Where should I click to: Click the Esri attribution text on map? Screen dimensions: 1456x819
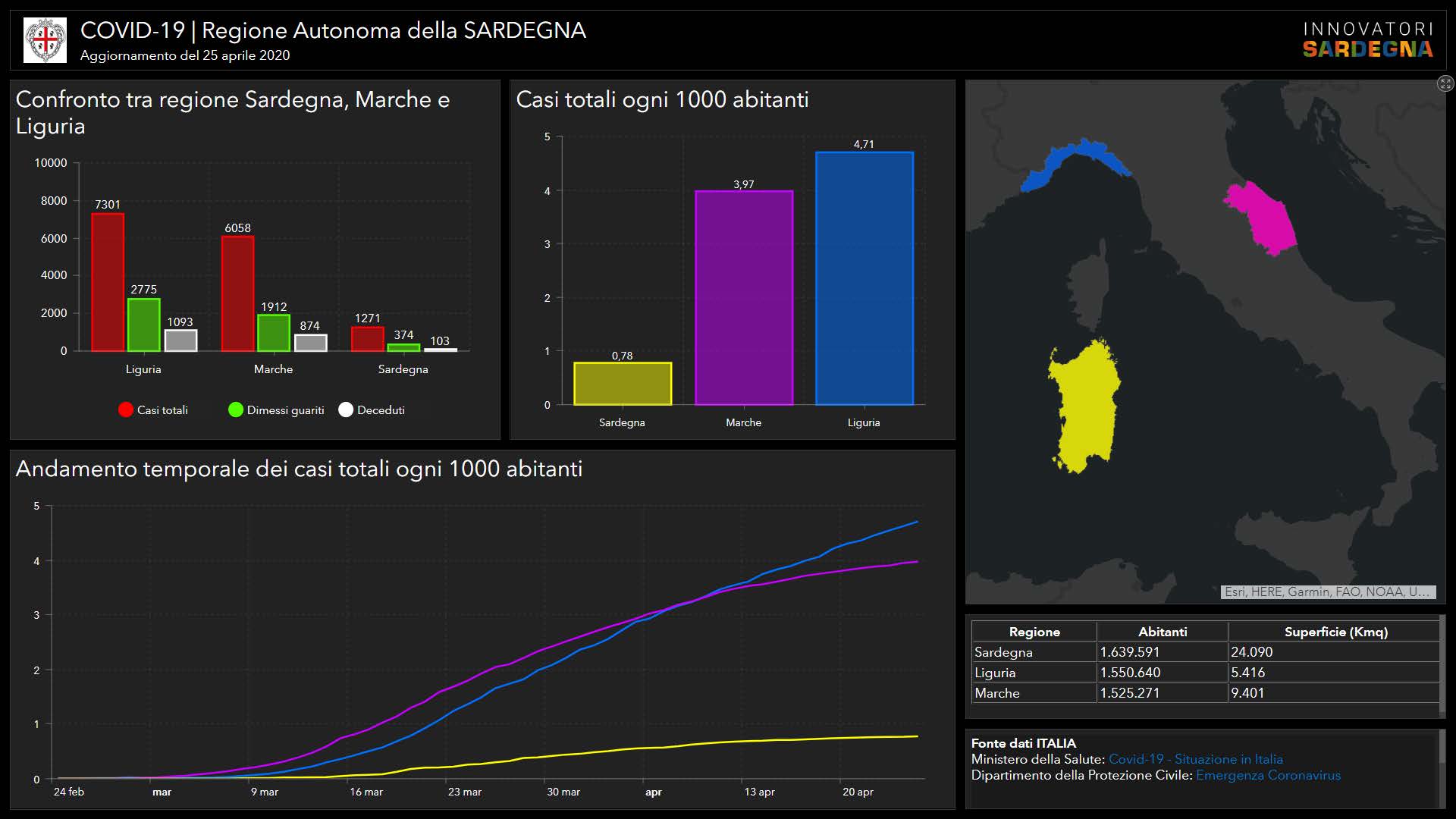coord(1327,592)
